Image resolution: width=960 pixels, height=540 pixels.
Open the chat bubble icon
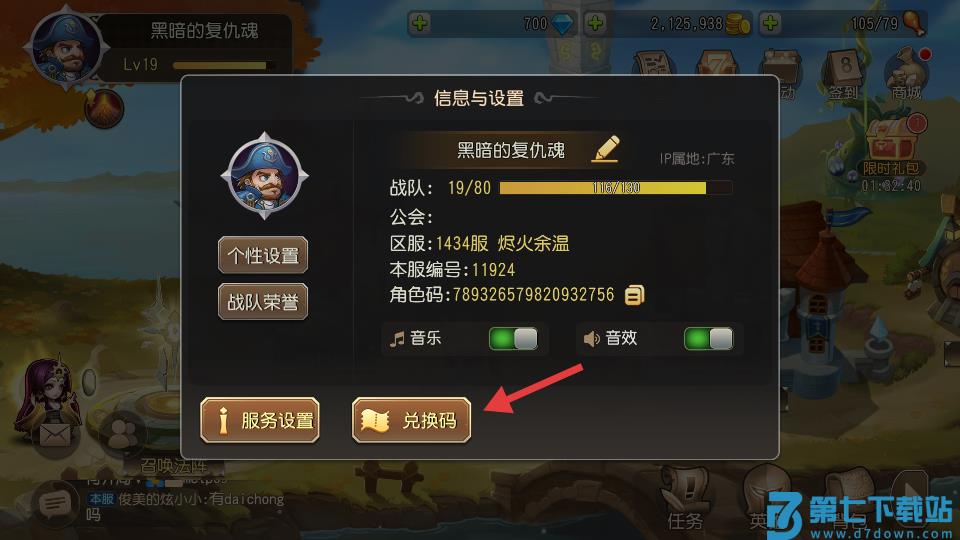[x=55, y=504]
